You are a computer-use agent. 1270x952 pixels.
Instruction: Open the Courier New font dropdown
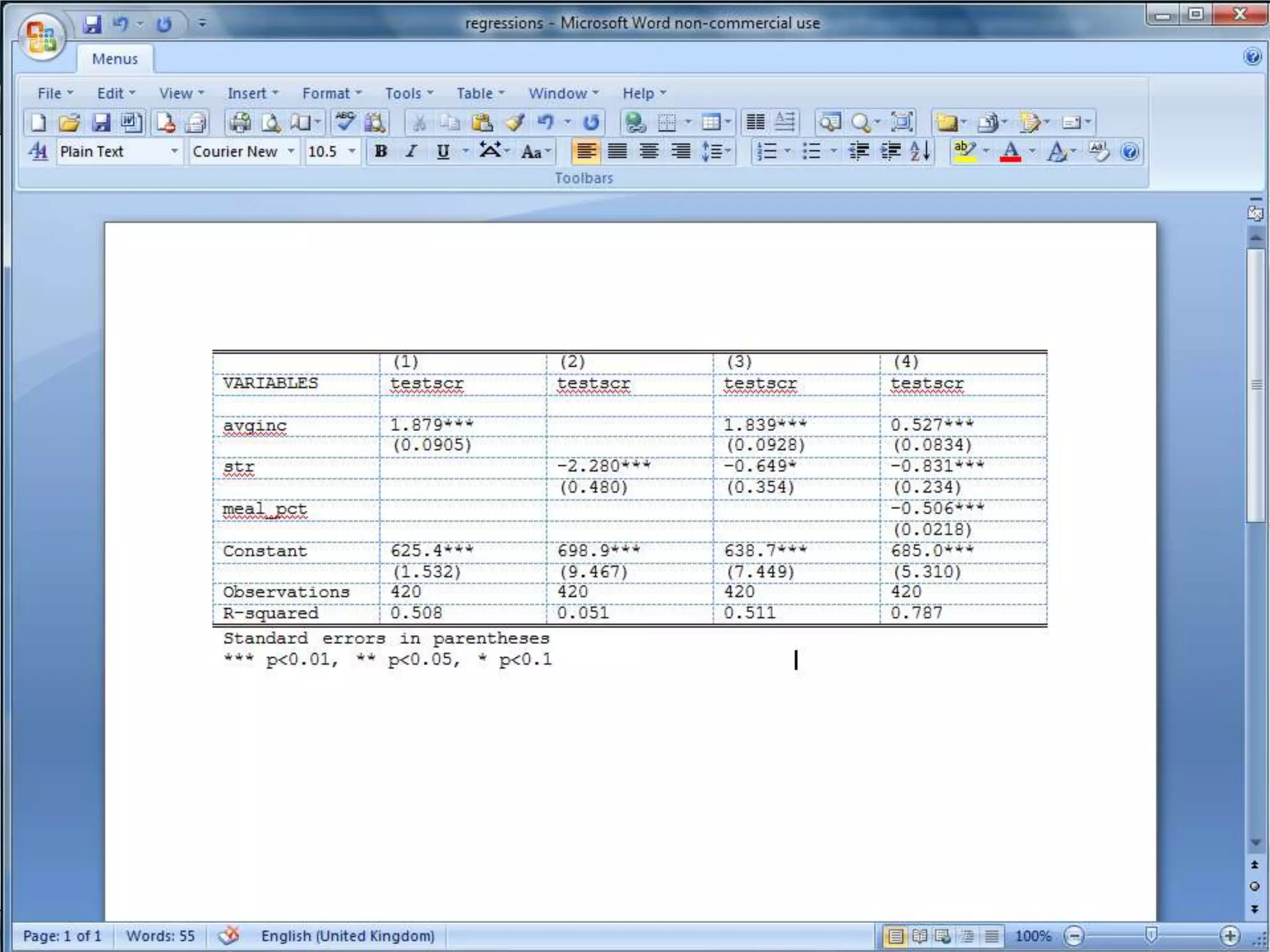[x=291, y=151]
